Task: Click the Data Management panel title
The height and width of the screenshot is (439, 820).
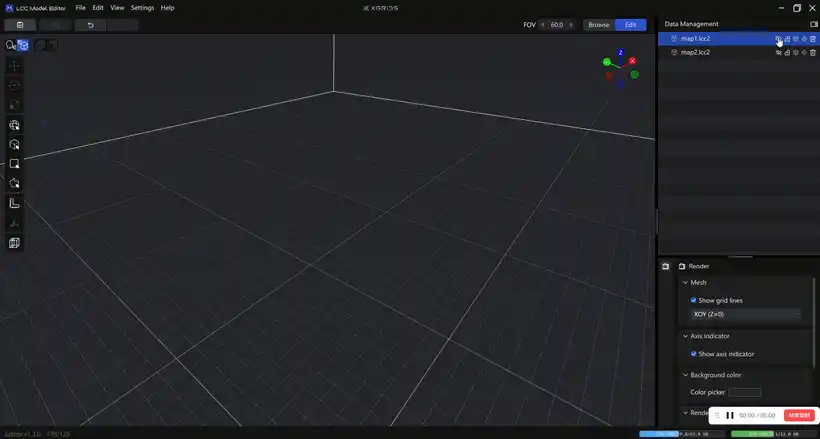Action: (691, 24)
